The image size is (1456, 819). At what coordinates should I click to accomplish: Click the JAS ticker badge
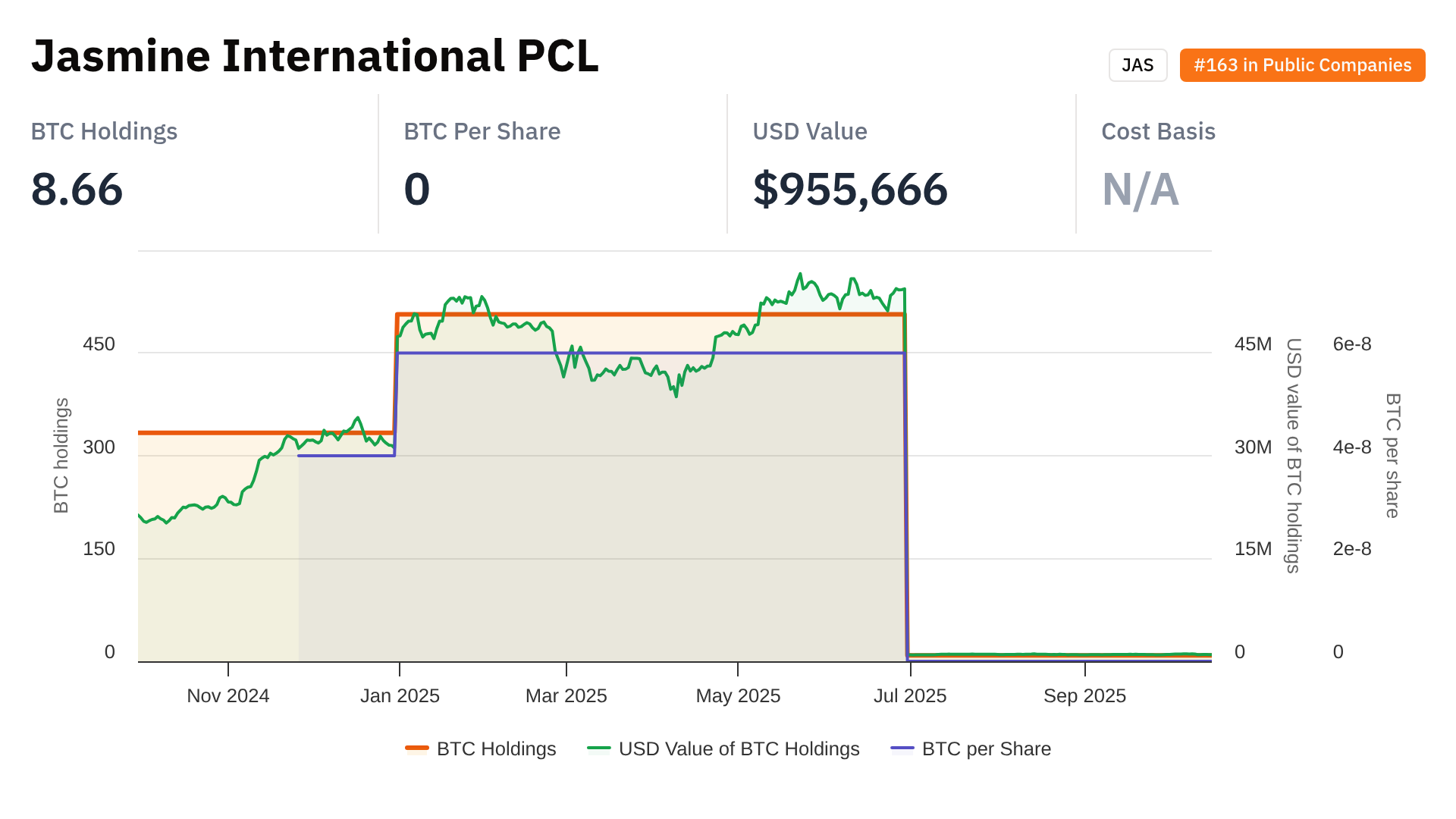pyautogui.click(x=1137, y=65)
